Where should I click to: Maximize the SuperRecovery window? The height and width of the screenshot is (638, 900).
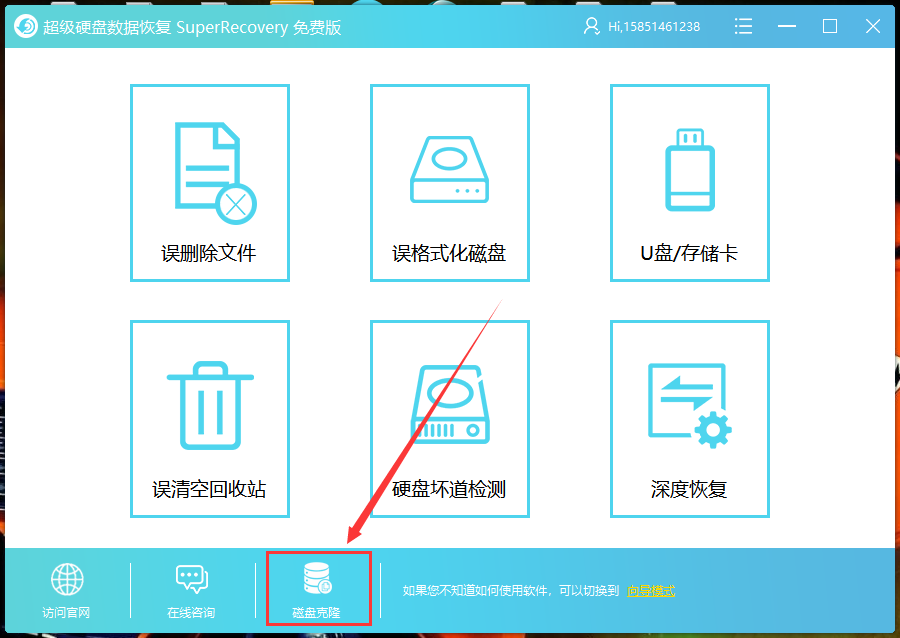829,26
